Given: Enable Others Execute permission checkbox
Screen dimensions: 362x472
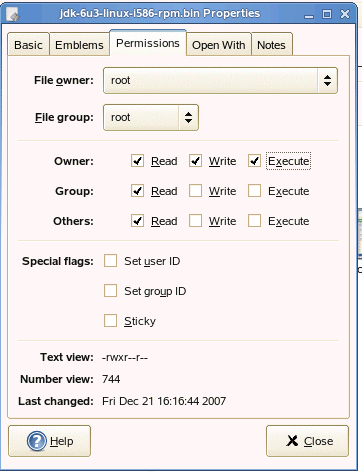Looking at the screenshot, I should click(x=254, y=221).
